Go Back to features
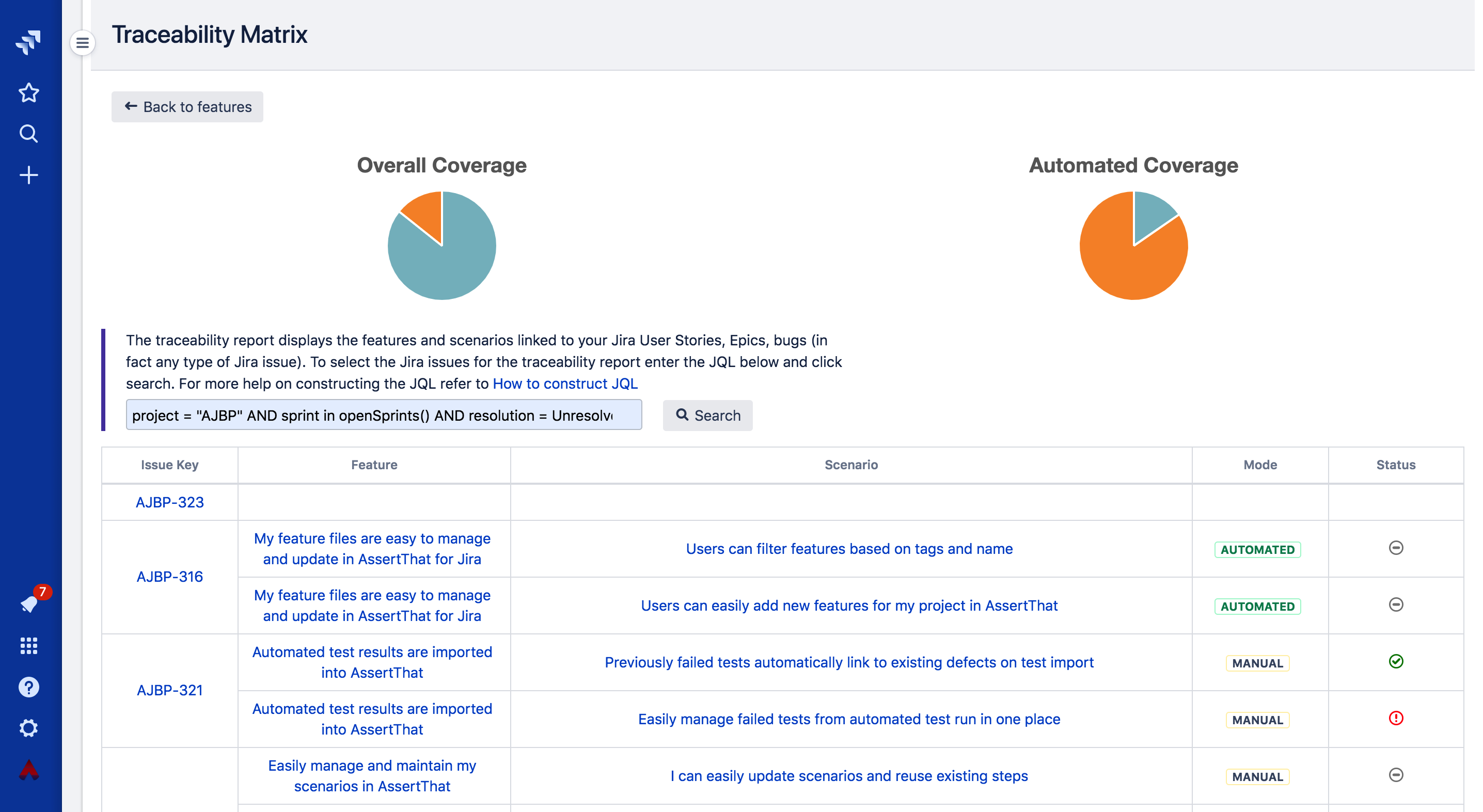 (187, 106)
